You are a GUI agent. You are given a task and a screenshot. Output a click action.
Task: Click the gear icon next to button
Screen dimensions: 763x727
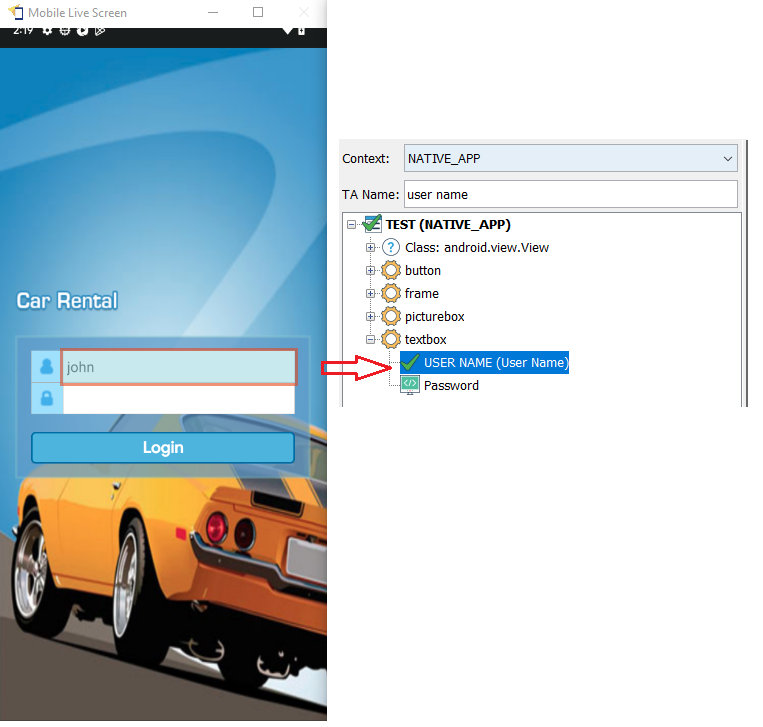pyautogui.click(x=391, y=270)
